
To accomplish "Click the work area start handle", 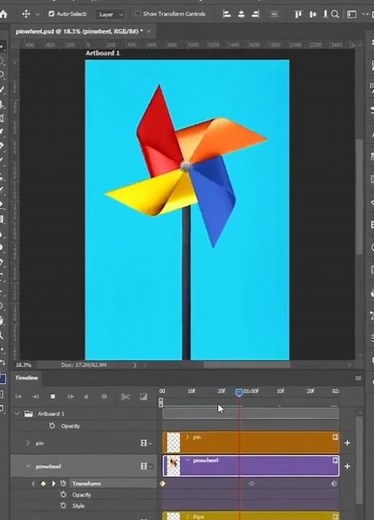I will point(161,403).
